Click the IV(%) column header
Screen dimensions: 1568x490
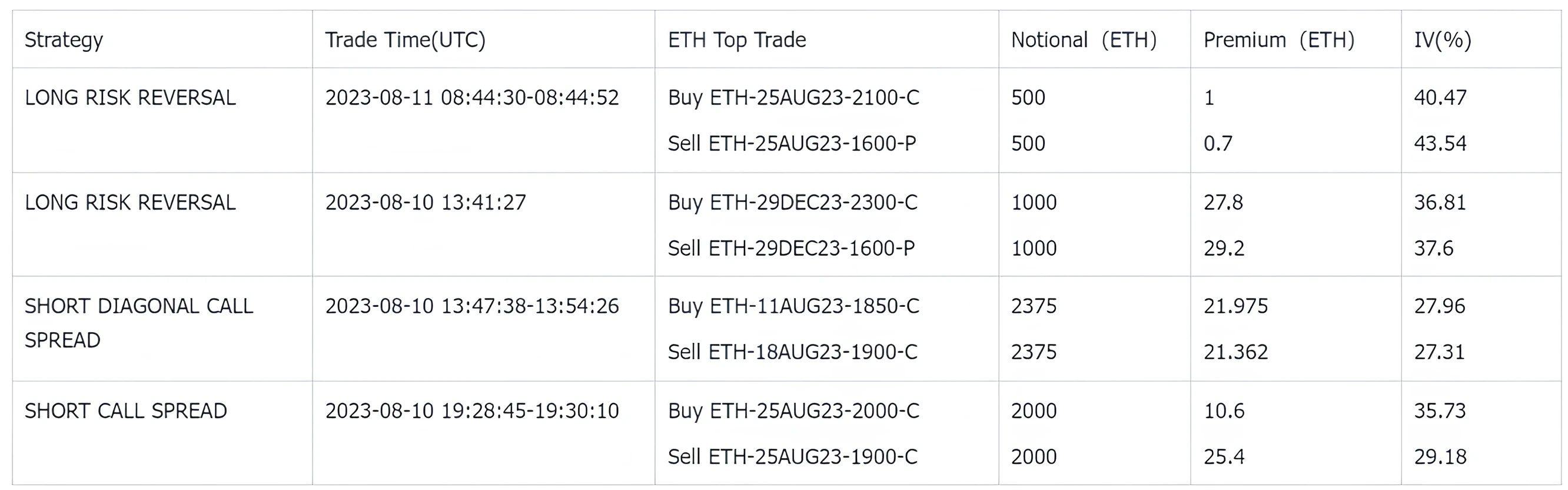(x=1443, y=40)
